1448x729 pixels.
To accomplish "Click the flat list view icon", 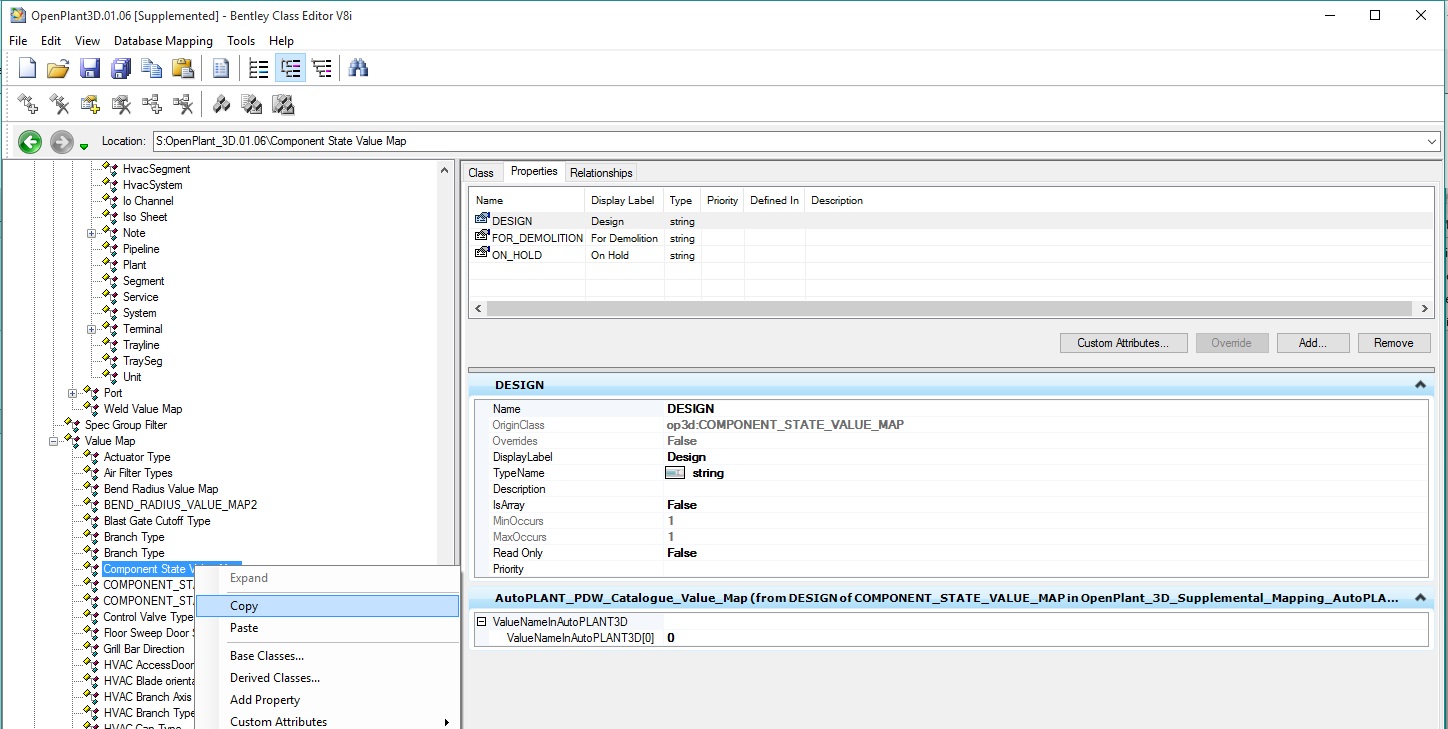I will point(259,69).
